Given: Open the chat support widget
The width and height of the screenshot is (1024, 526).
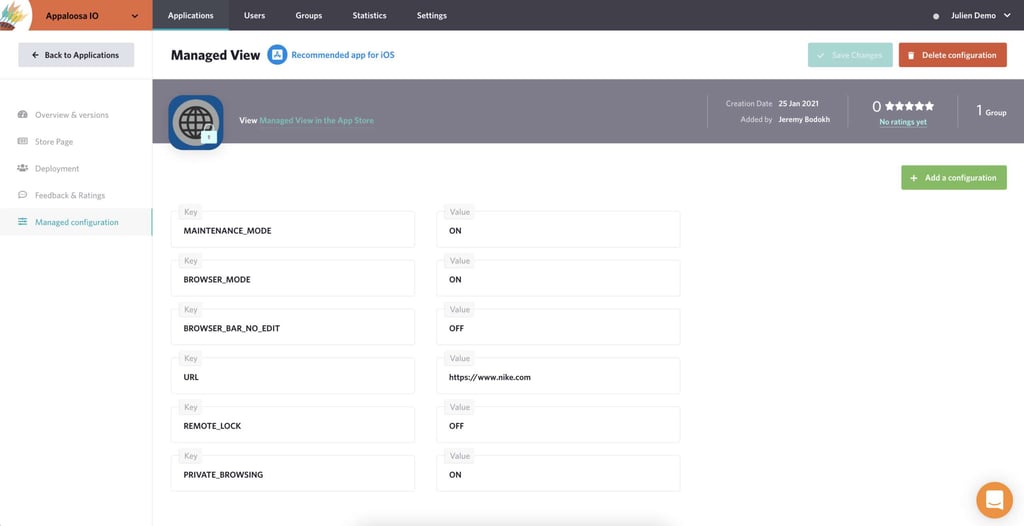Looking at the screenshot, I should (993, 499).
